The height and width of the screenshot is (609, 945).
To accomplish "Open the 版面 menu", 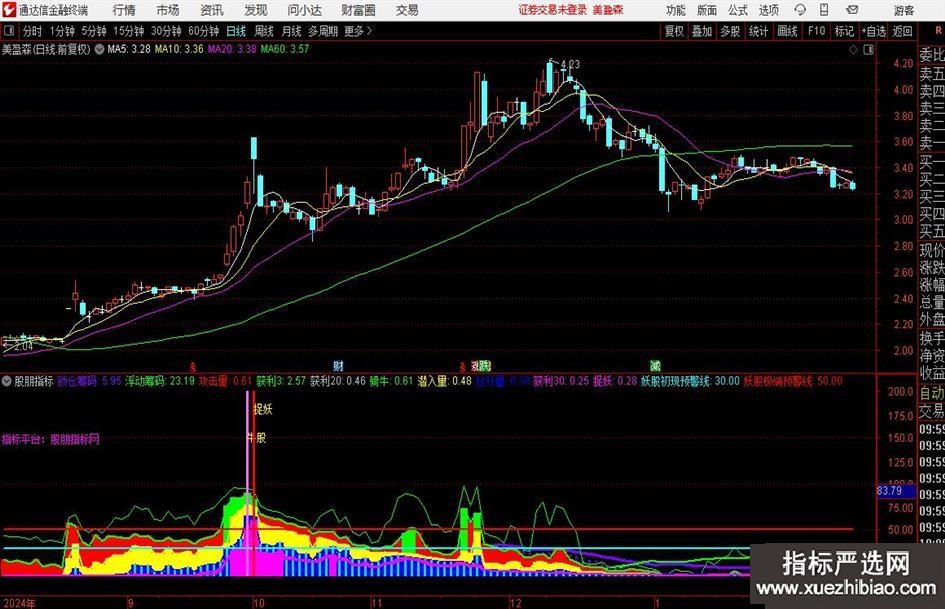I will tap(706, 10).
